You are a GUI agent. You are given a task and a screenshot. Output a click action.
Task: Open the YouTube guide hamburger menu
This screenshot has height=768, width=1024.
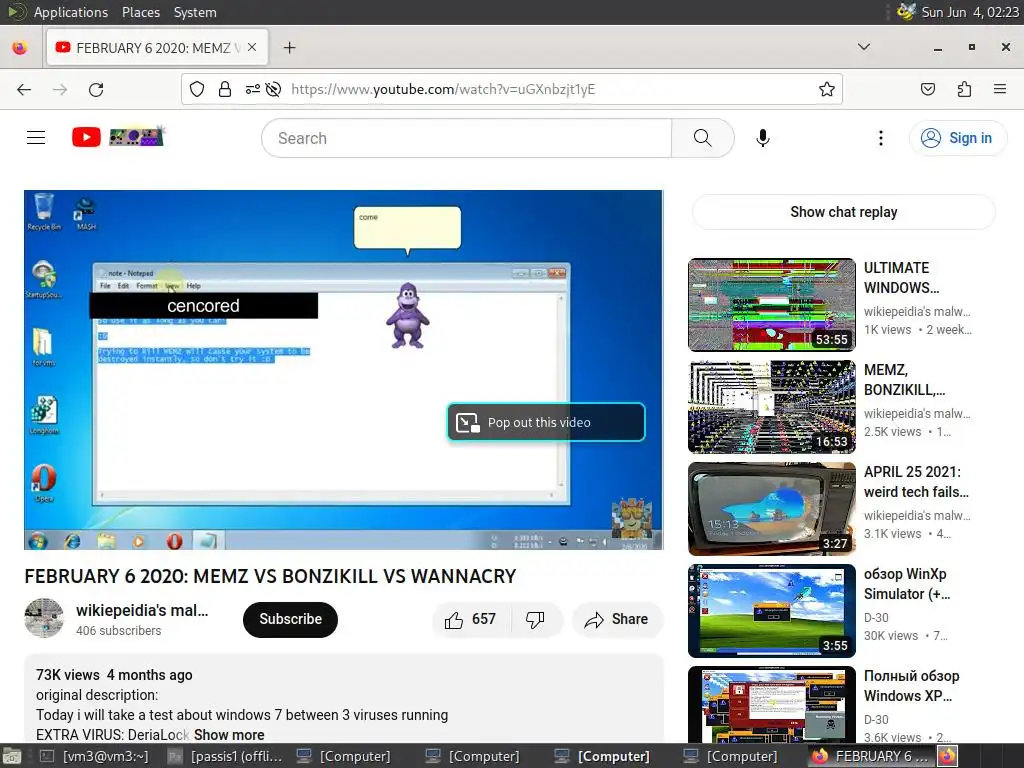click(36, 138)
